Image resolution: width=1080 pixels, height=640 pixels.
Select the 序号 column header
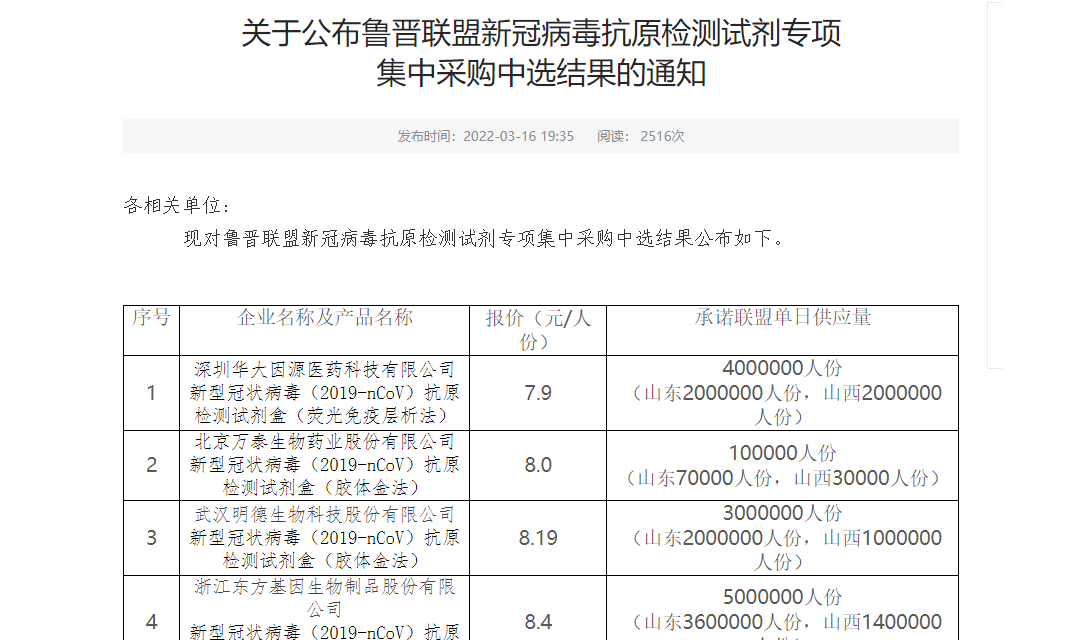coord(151,318)
